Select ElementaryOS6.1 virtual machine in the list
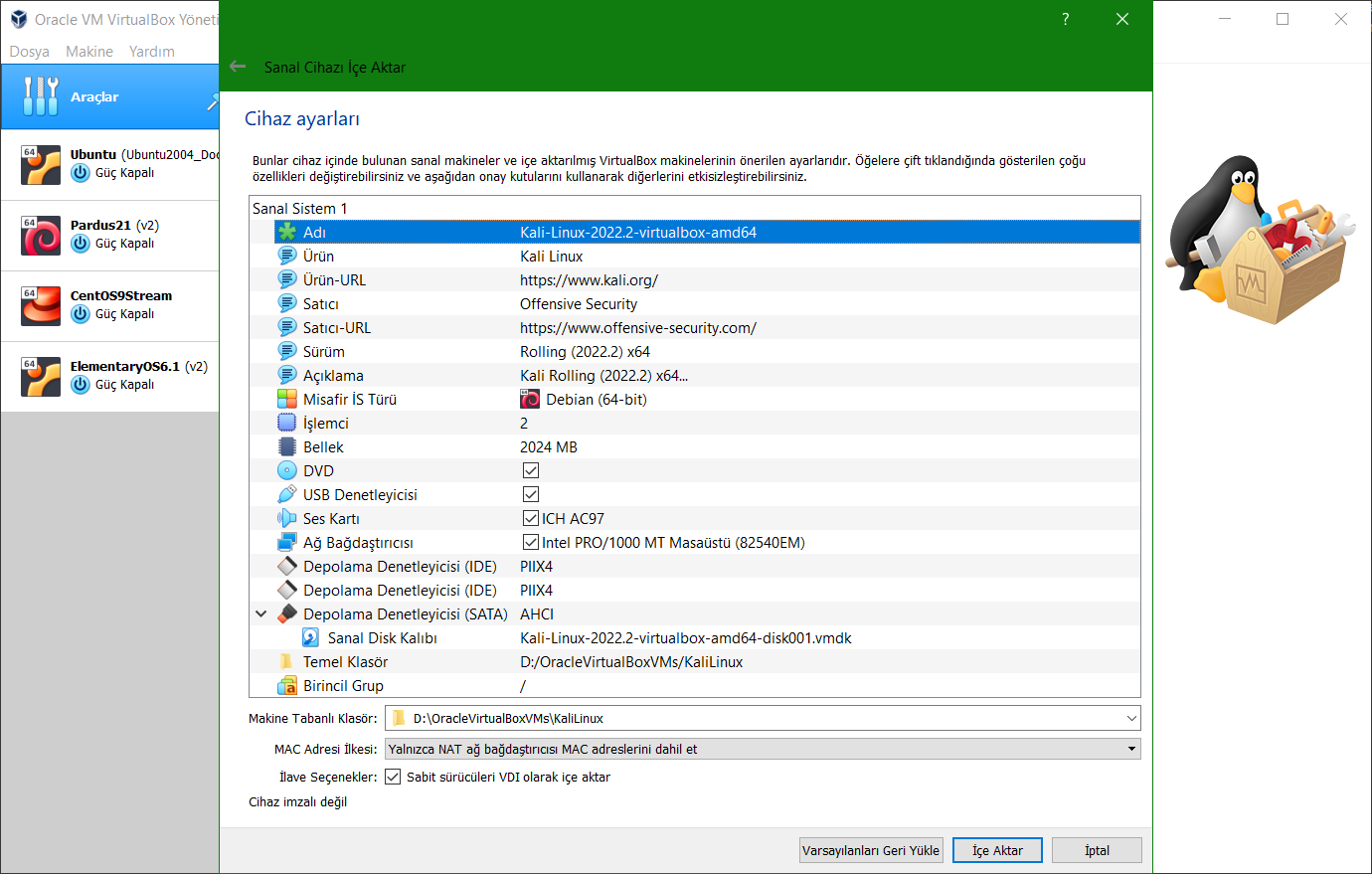 109,376
